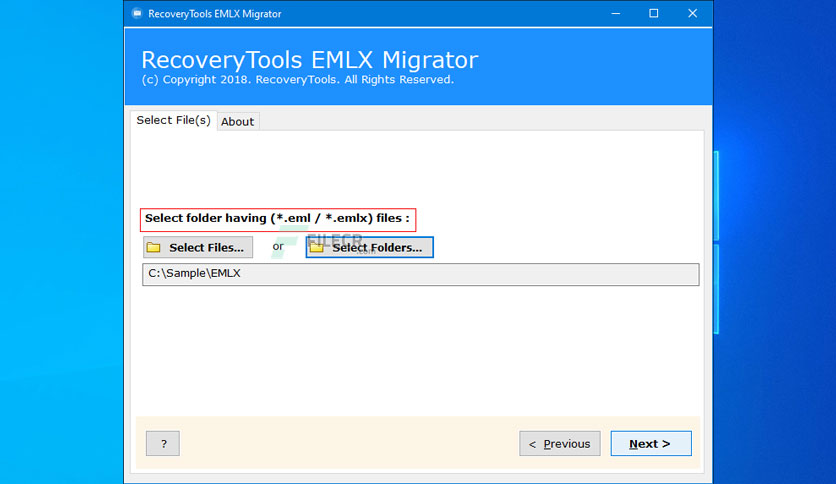Open help with the ? button

[x=163, y=443]
